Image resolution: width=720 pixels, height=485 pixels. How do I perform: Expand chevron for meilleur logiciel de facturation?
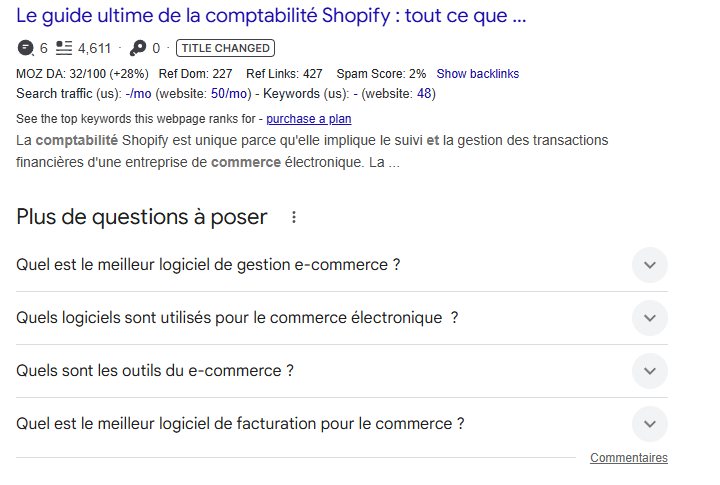pyautogui.click(x=650, y=424)
